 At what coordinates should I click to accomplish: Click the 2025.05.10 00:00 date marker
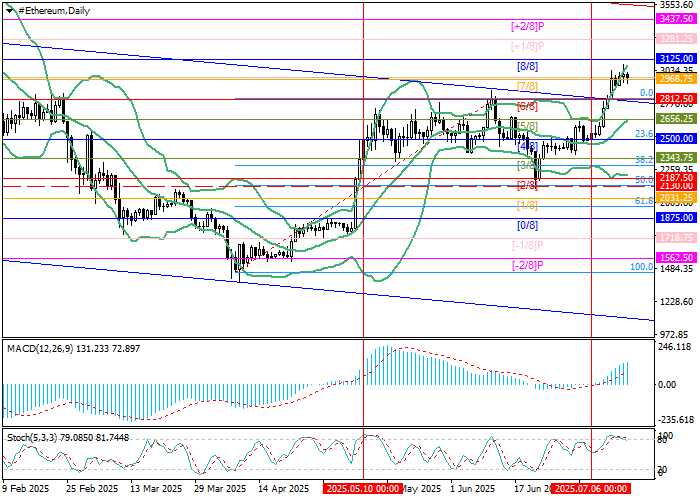coord(362,489)
